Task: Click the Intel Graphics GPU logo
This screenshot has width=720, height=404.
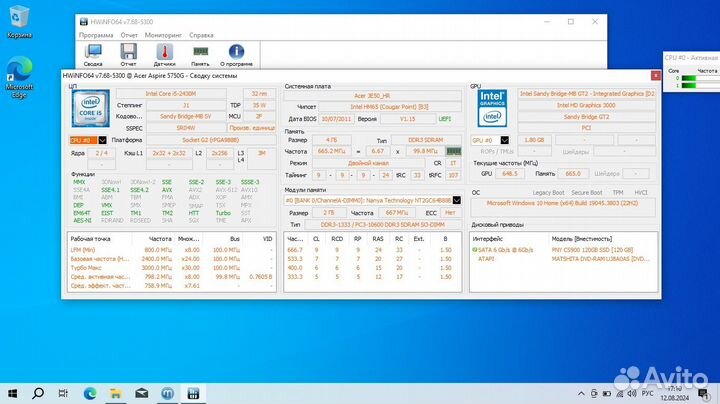Action: 492,108
